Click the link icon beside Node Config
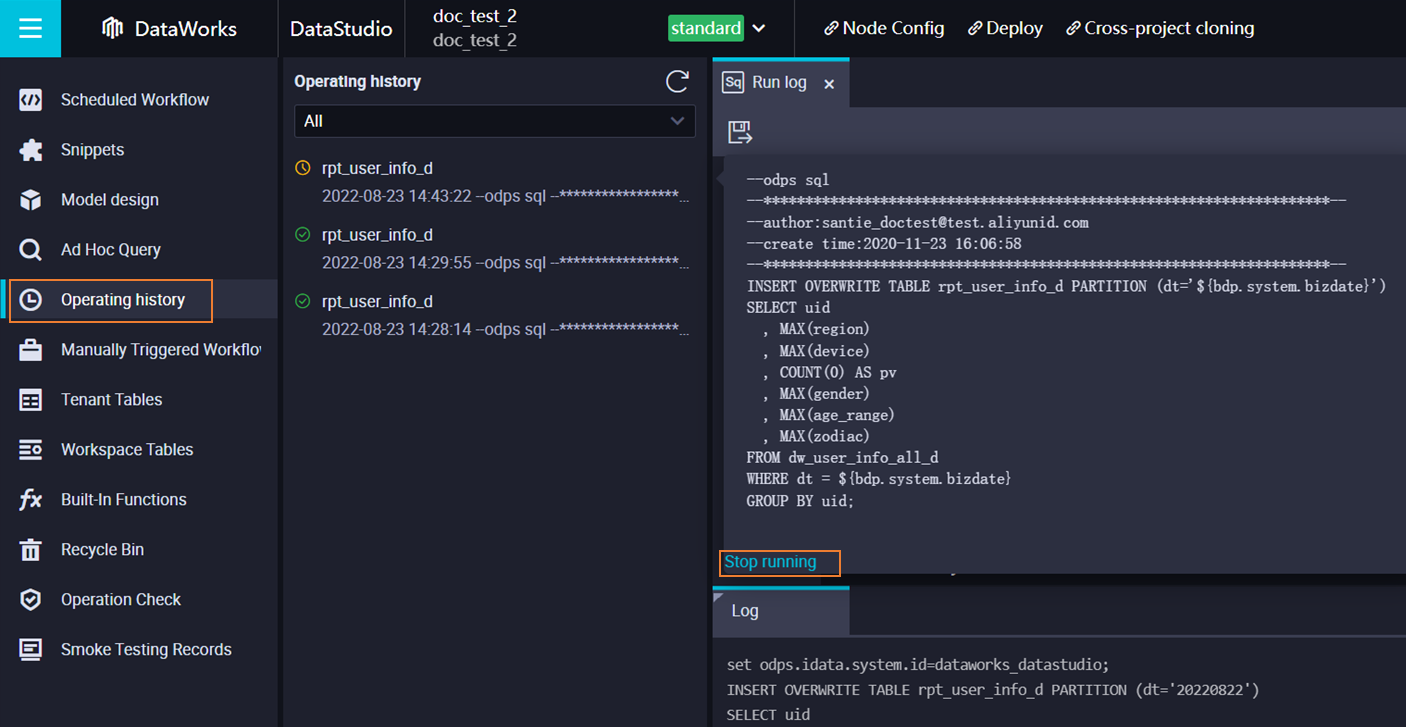This screenshot has height=727, width=1406. coord(830,29)
